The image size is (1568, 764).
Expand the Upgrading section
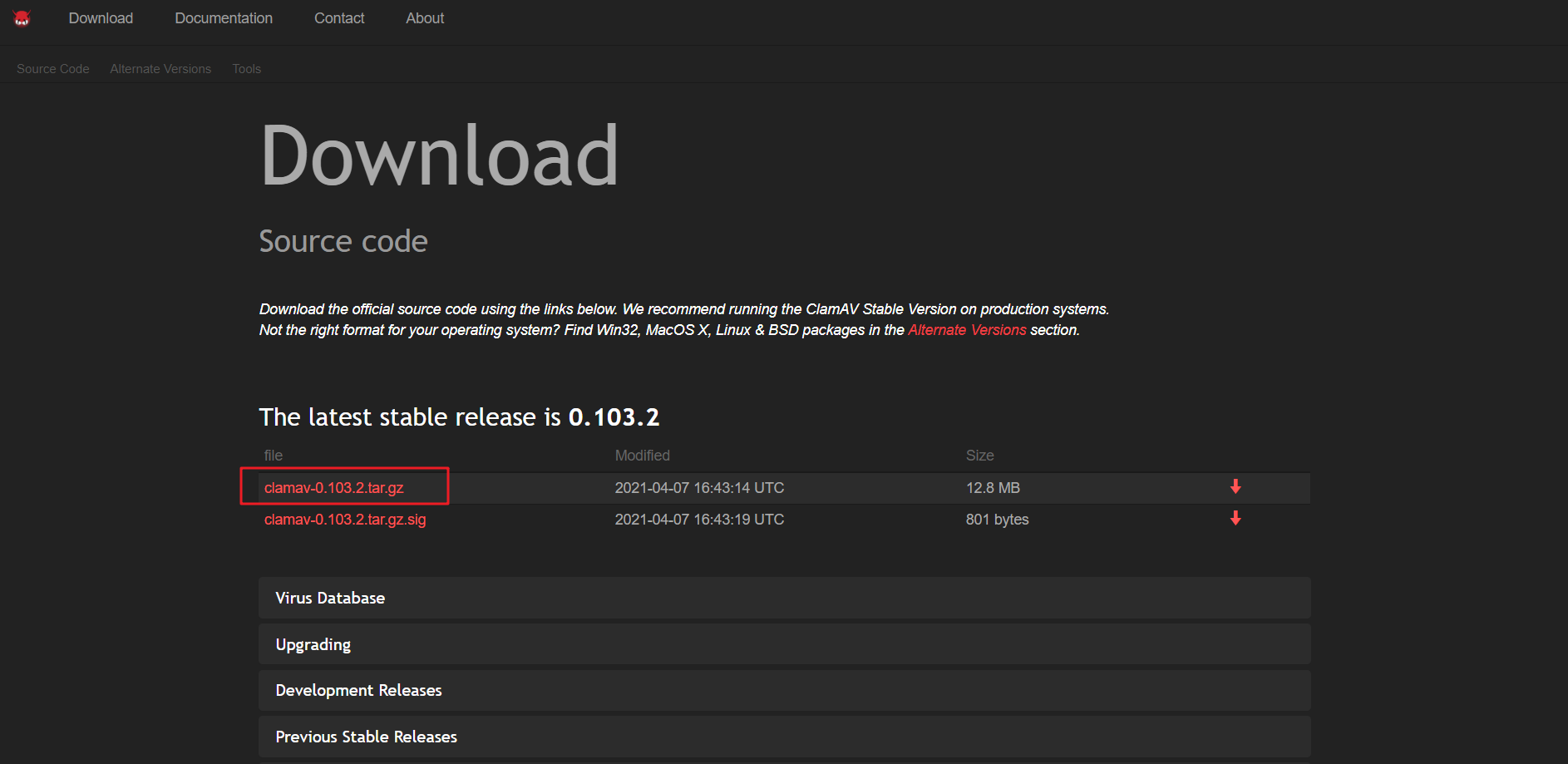tap(784, 644)
